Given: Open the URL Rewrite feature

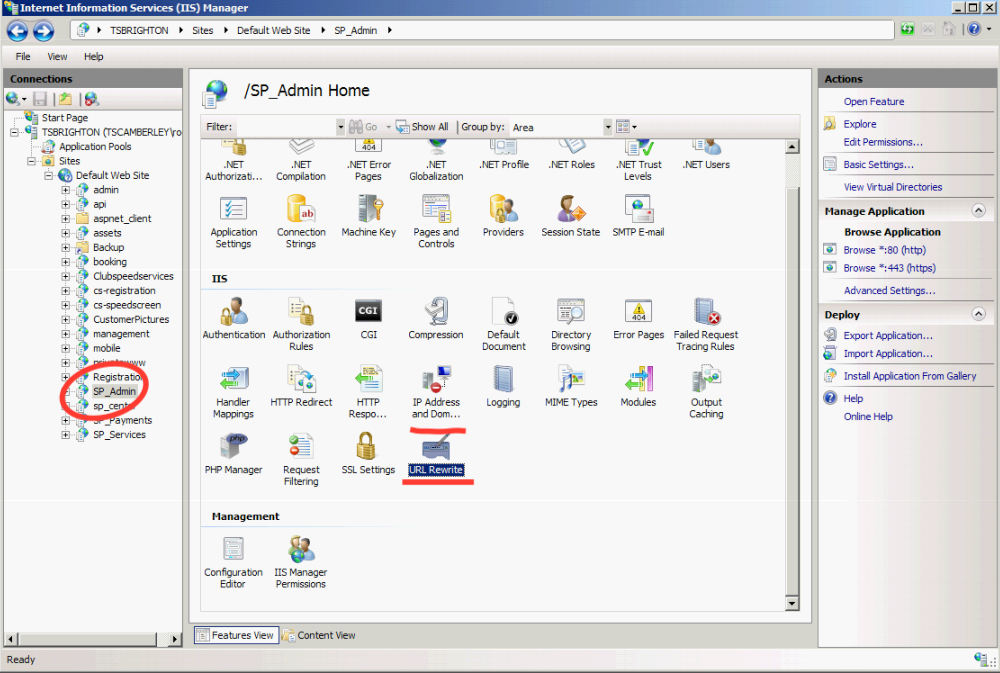Looking at the screenshot, I should tap(436, 455).
